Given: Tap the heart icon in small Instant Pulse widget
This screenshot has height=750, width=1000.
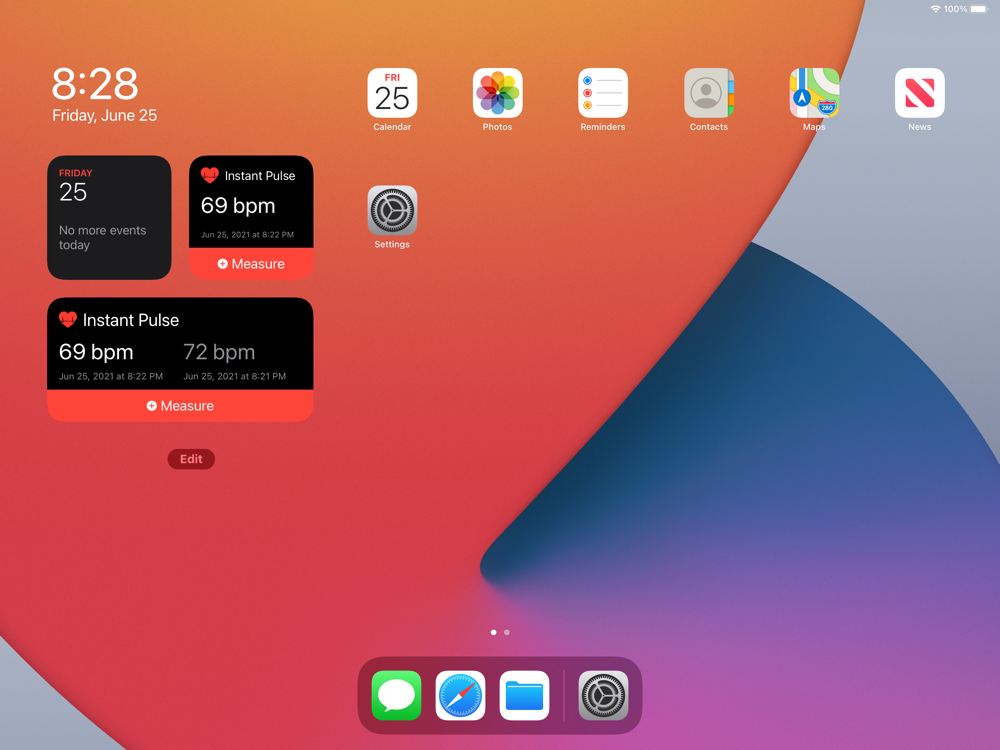Looking at the screenshot, I should [x=210, y=175].
